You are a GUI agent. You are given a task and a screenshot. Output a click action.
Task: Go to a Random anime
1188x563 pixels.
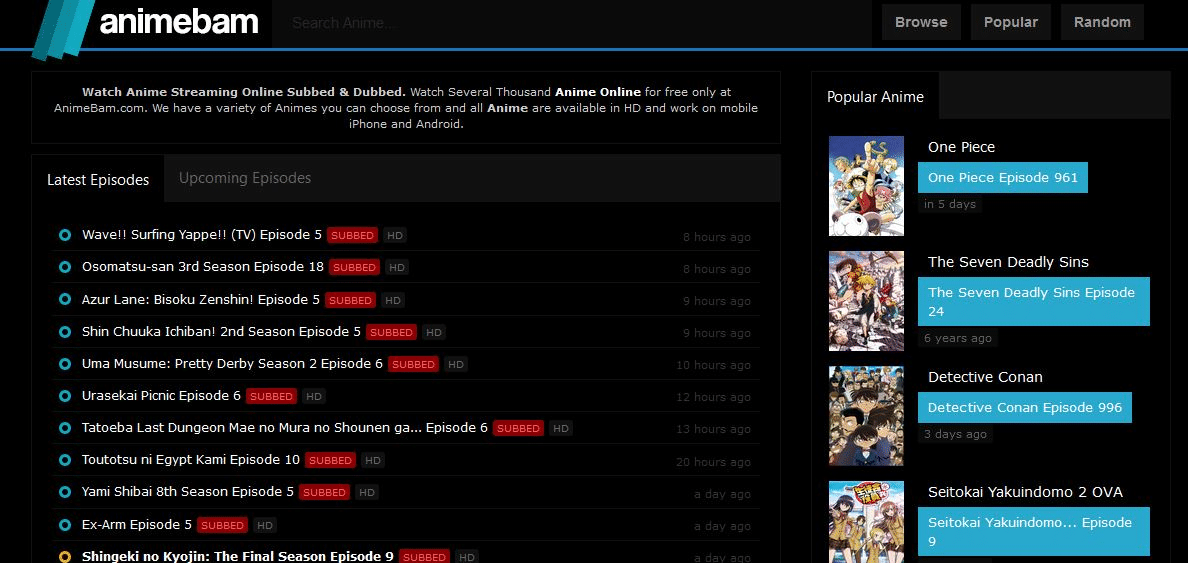[1102, 22]
